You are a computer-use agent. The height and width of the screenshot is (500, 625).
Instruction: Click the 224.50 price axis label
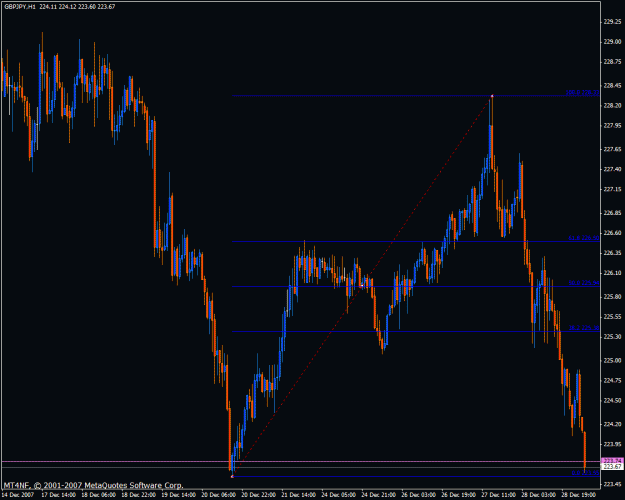tap(612, 400)
